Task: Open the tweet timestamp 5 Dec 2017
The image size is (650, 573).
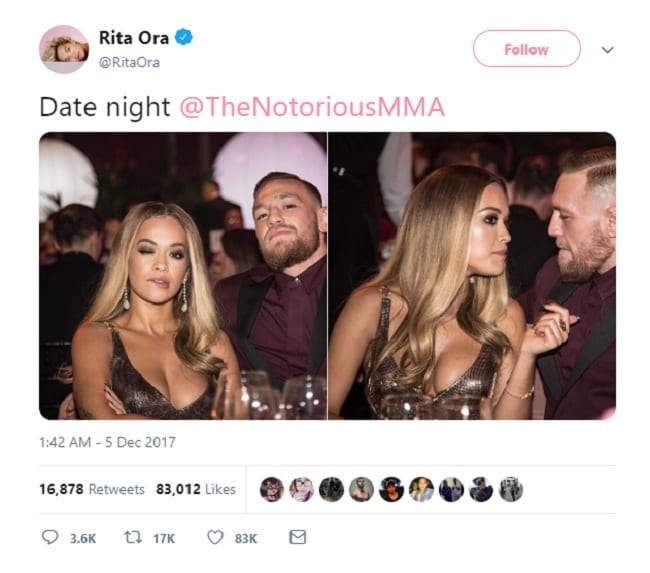Action: pyautogui.click(x=107, y=442)
